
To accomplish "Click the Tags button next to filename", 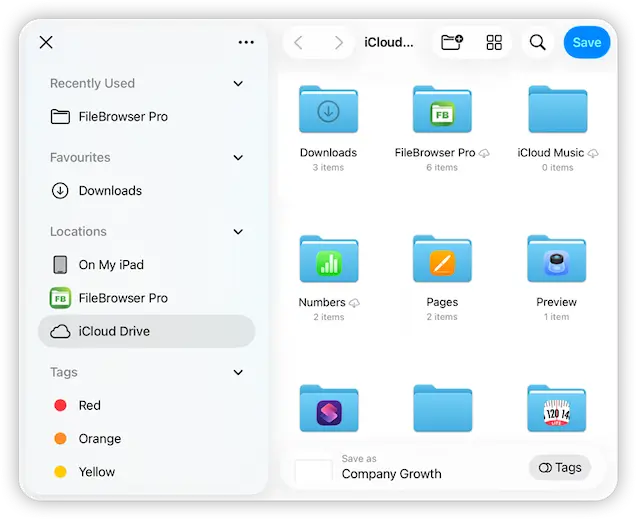I will 559,467.
